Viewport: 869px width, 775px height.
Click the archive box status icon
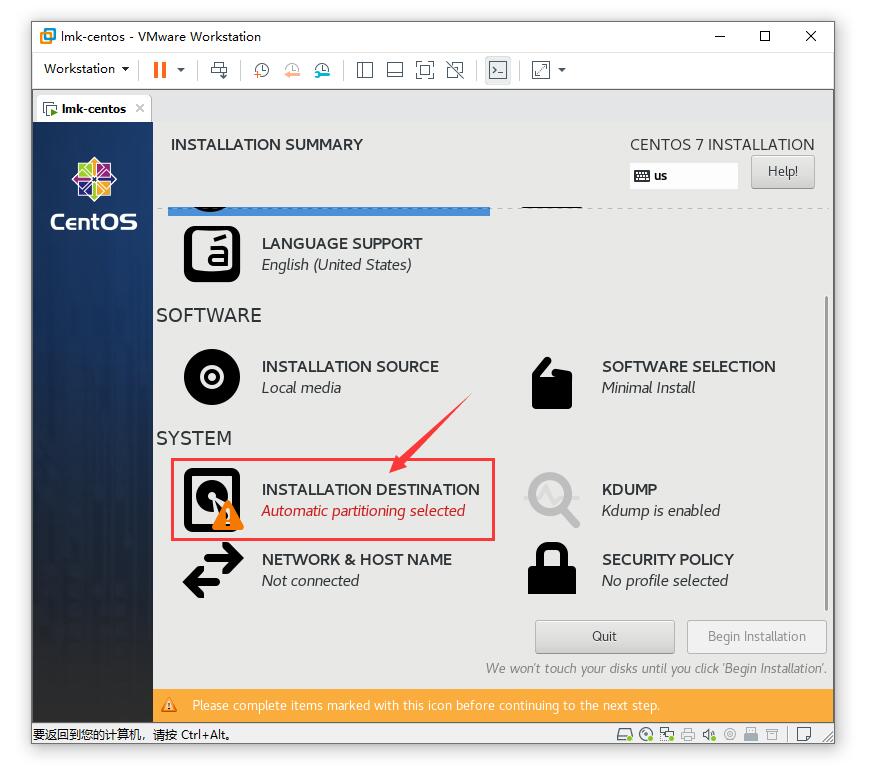pos(772,735)
